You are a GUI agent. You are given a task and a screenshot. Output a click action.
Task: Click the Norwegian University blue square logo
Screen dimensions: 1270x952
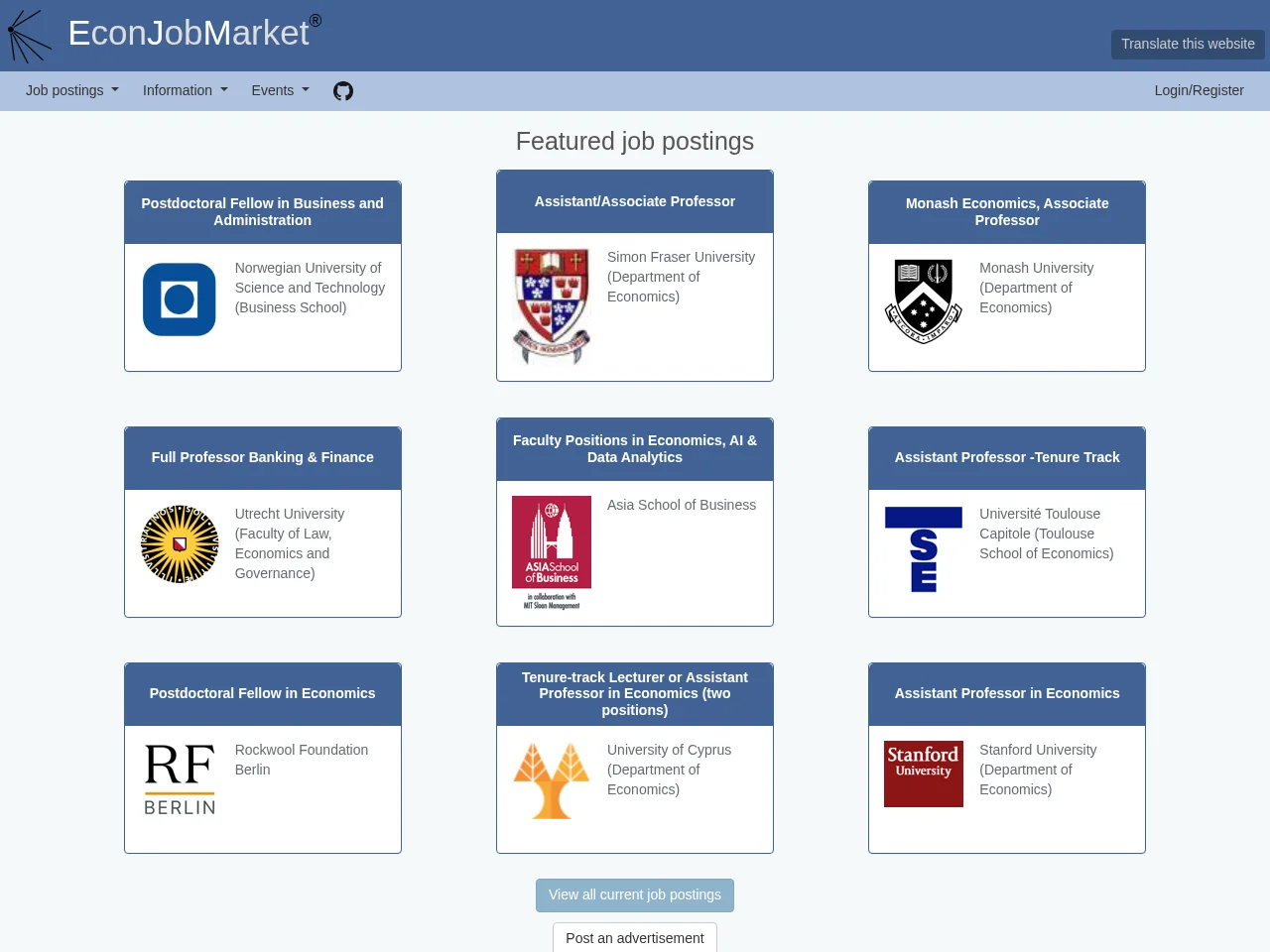click(x=180, y=299)
